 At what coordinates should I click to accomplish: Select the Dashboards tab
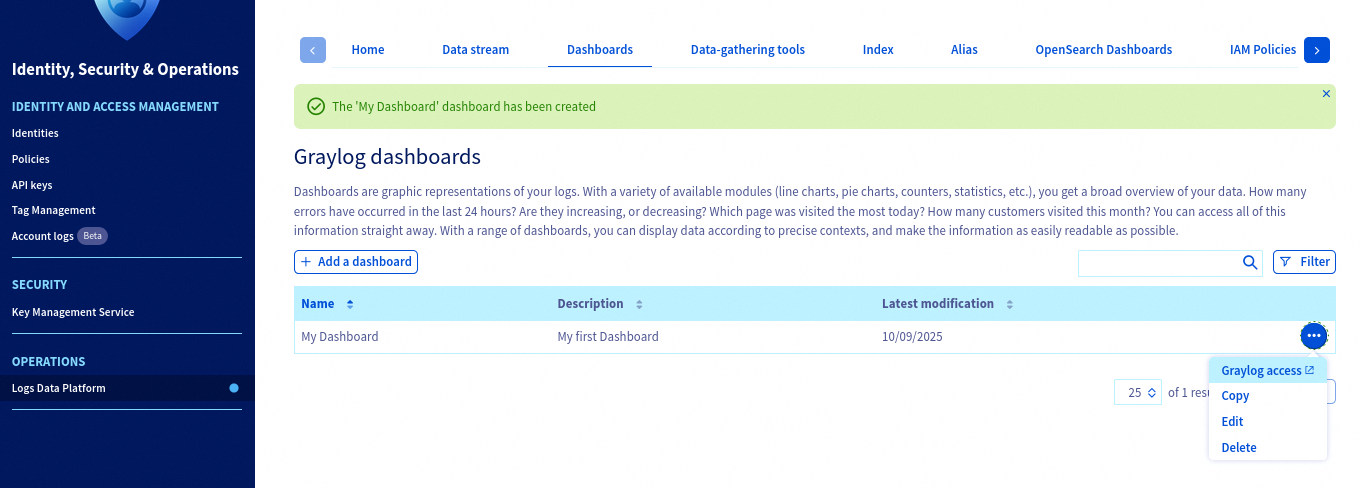(600, 49)
